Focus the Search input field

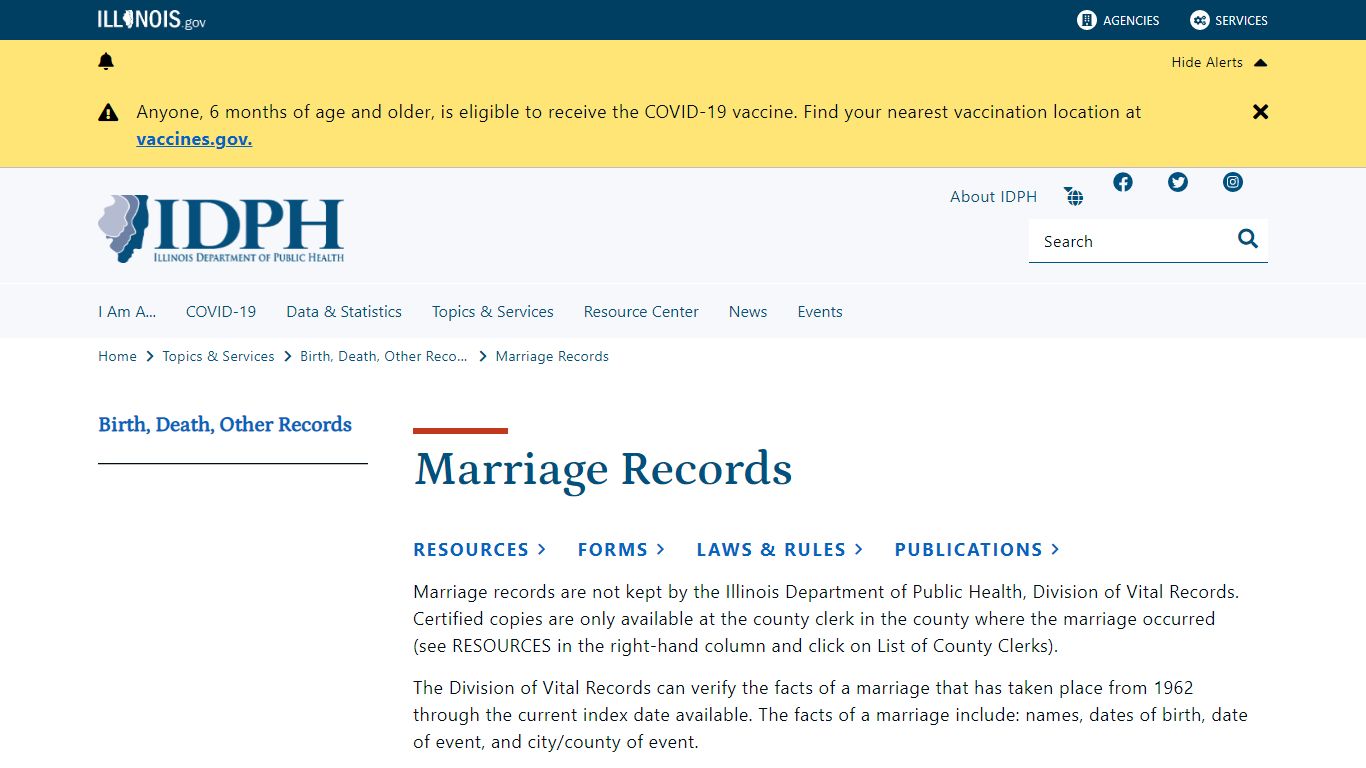click(x=1130, y=241)
